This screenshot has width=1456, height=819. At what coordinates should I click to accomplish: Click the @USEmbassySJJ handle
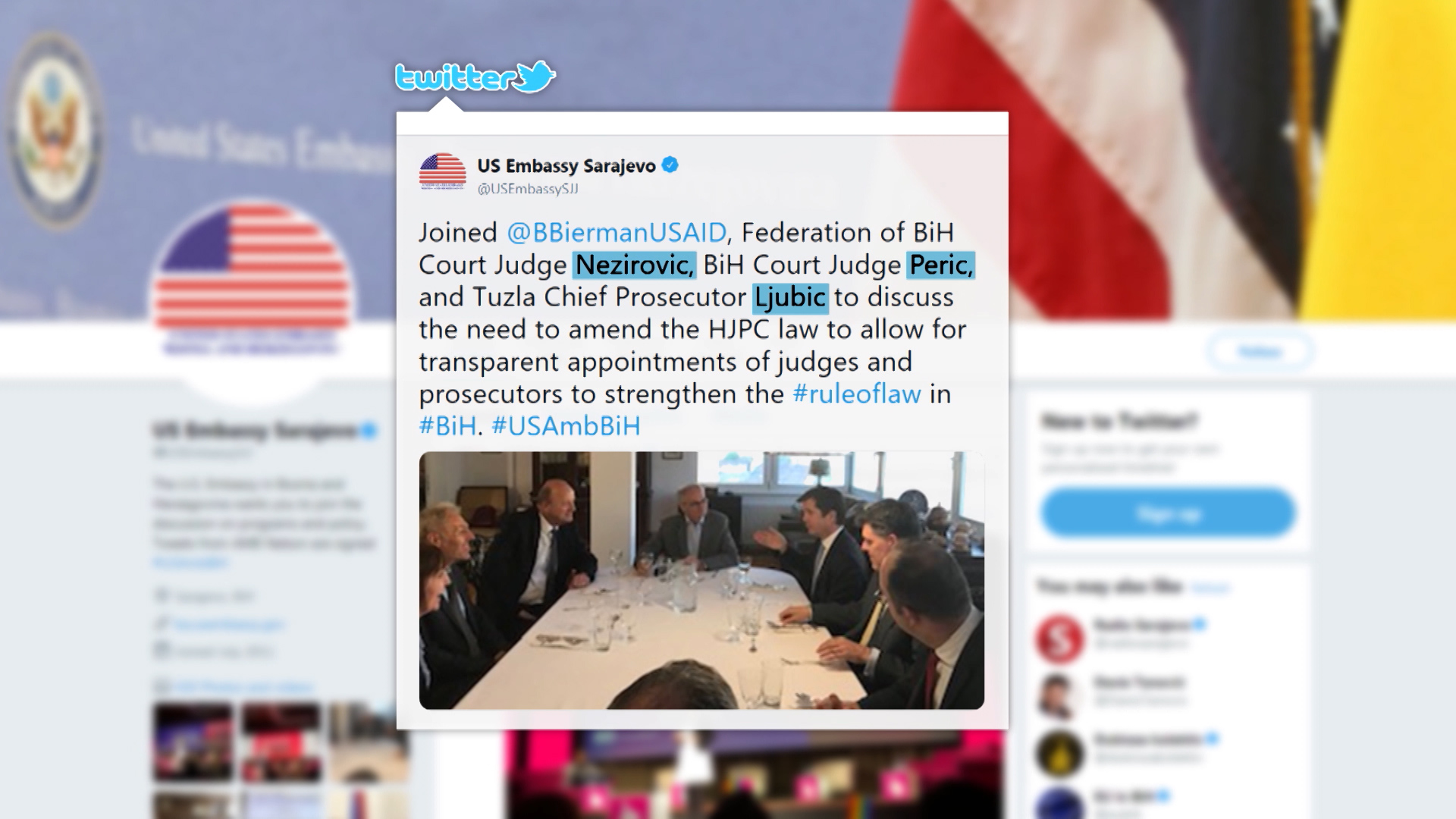528,189
